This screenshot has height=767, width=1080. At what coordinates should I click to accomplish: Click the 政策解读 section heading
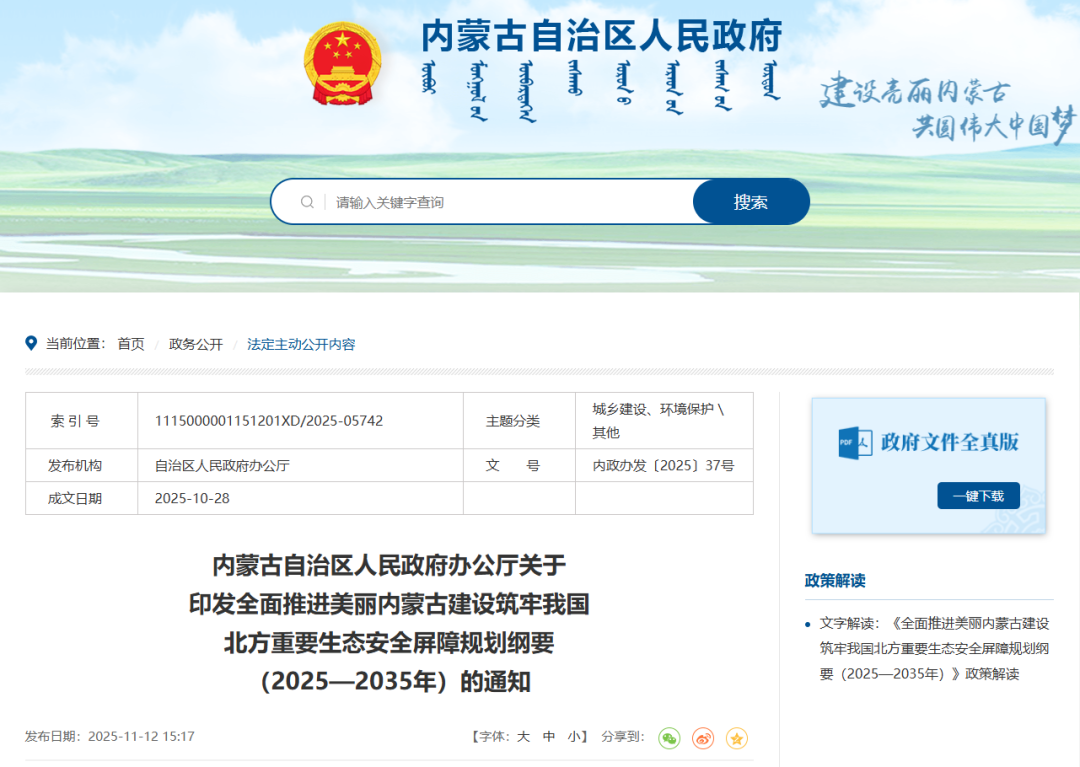835,581
